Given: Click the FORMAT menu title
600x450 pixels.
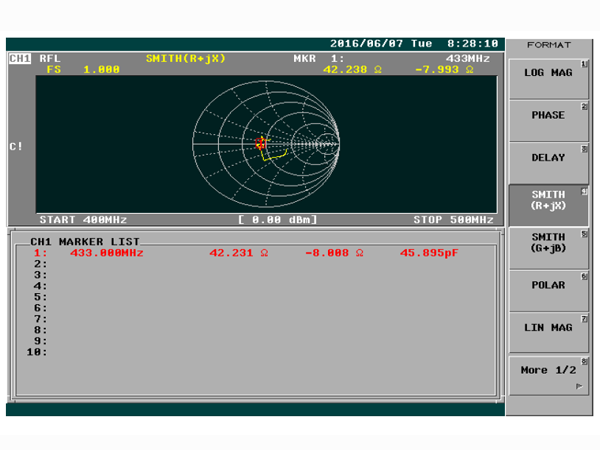Looking at the screenshot, I should click(549, 45).
